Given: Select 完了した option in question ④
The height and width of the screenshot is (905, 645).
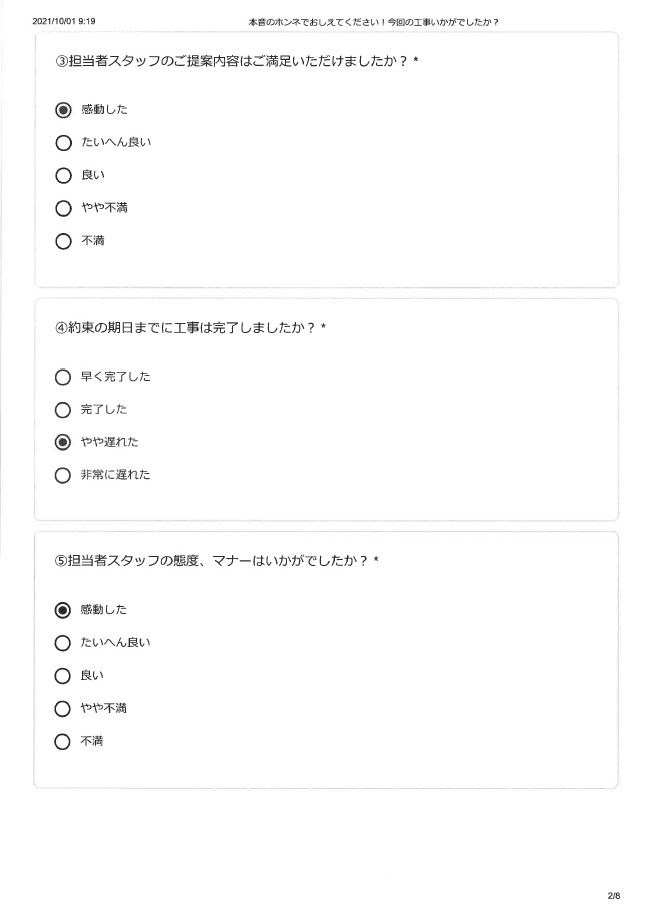Looking at the screenshot, I should 63,410.
